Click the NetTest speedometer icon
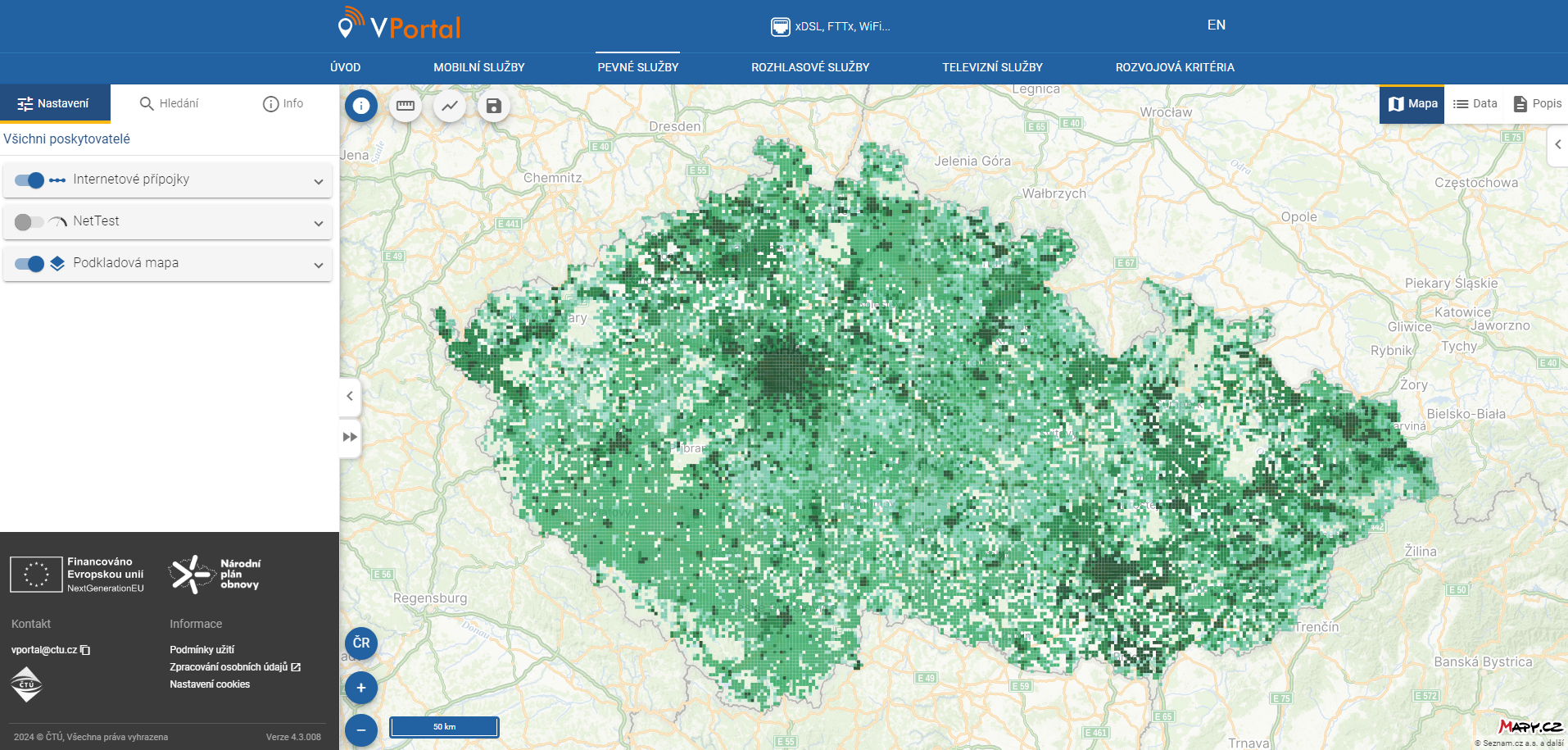 57,221
